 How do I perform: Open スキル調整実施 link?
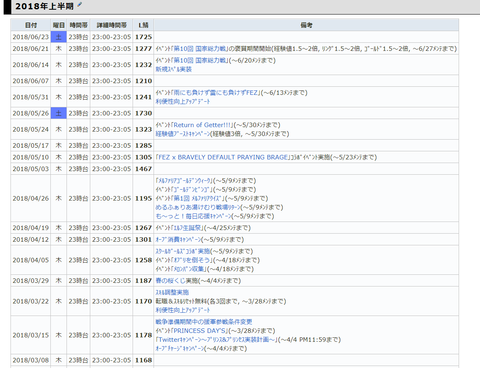pyautogui.click(x=172, y=292)
